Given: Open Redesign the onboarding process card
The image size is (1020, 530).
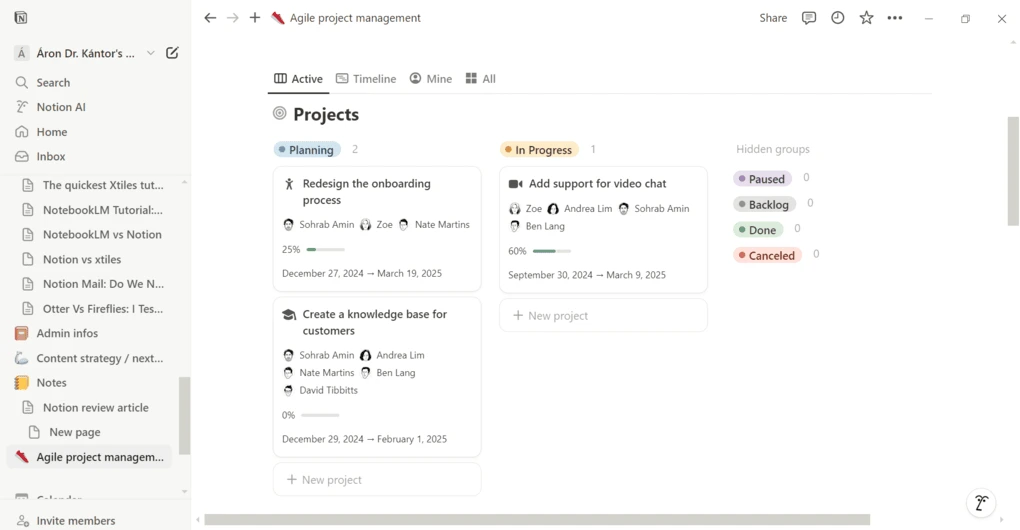Looking at the screenshot, I should click(377, 229).
